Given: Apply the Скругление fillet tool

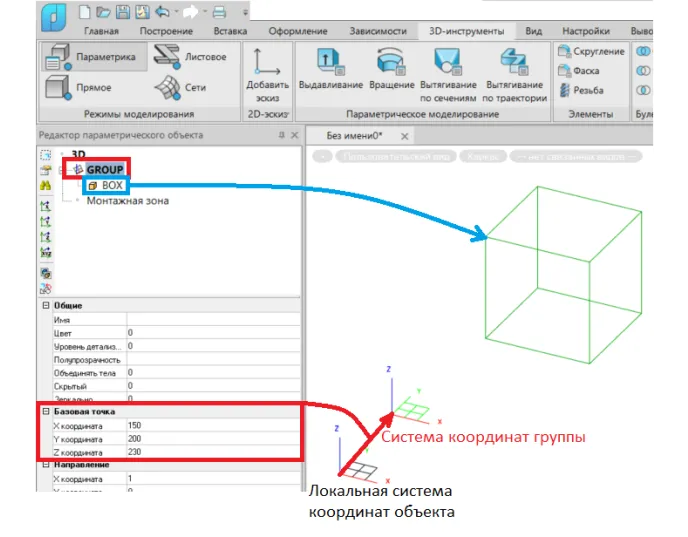Looking at the screenshot, I should click(591, 51).
